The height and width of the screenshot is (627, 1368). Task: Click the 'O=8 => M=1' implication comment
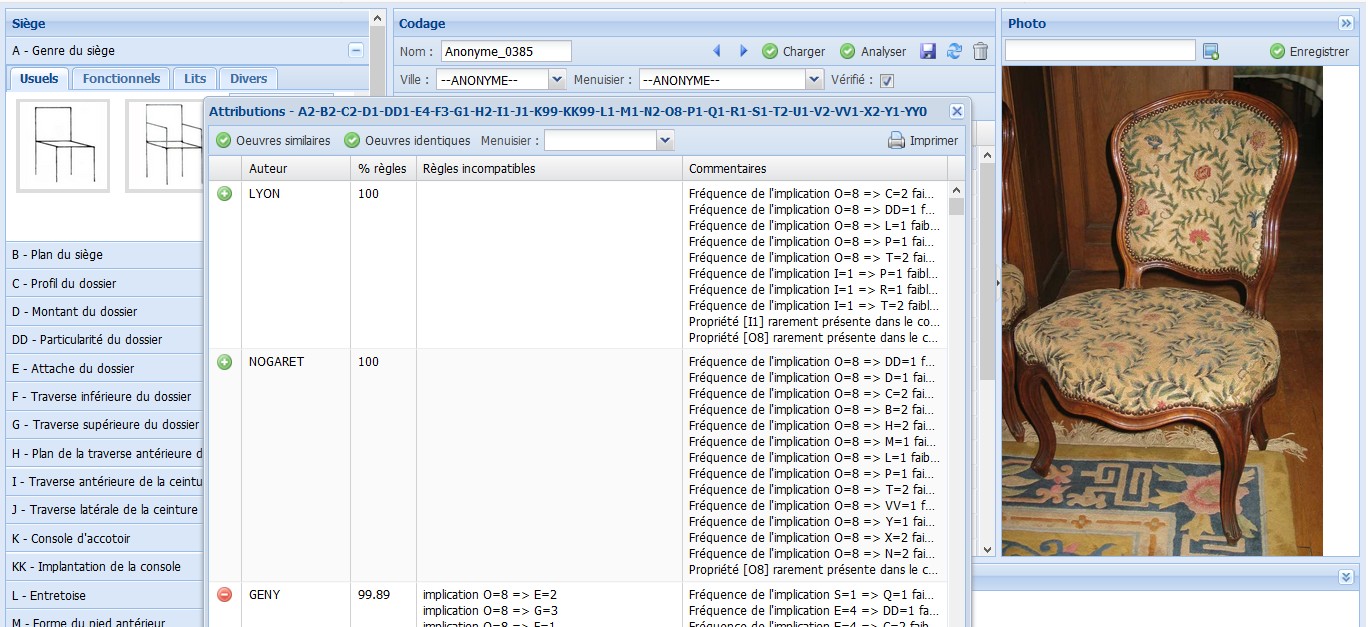[813, 442]
